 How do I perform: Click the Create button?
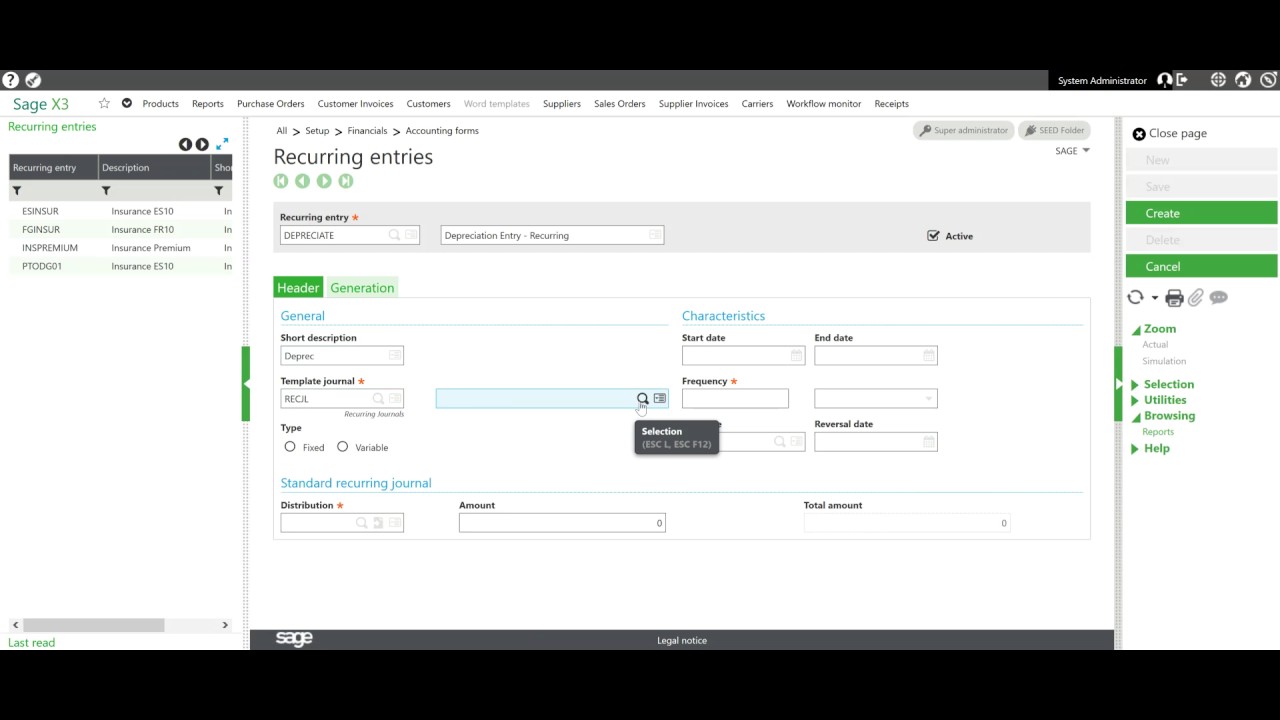click(x=1201, y=213)
